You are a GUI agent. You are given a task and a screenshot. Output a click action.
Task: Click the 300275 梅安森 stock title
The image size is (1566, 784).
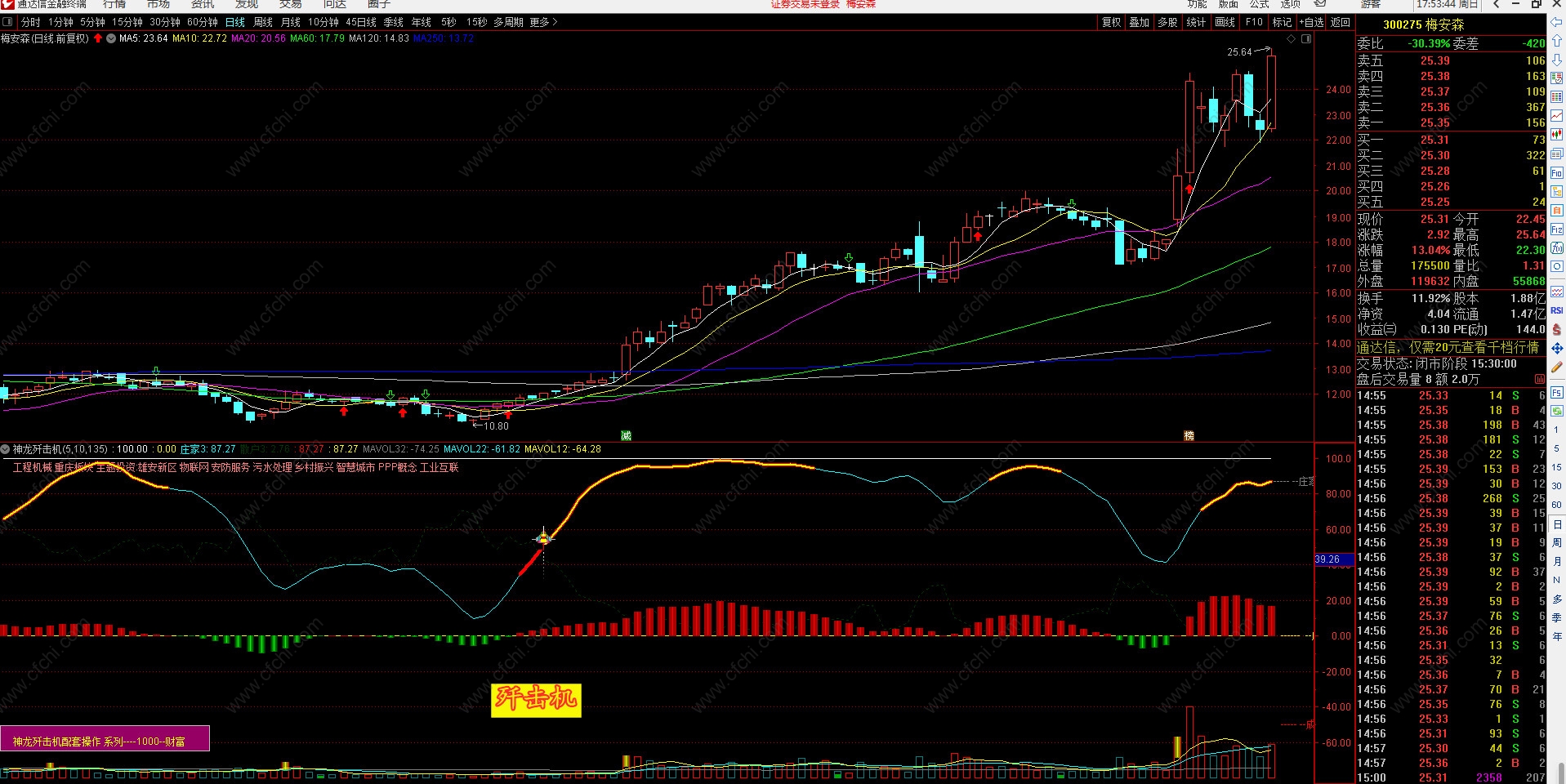pyautogui.click(x=1424, y=24)
